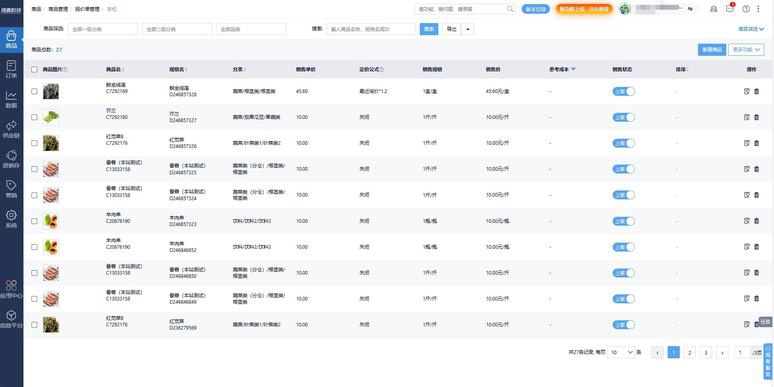Image resolution: width=774 pixels, height=387 pixels.
Task: Tick the select-all checkbox in table header
Action: (34, 70)
